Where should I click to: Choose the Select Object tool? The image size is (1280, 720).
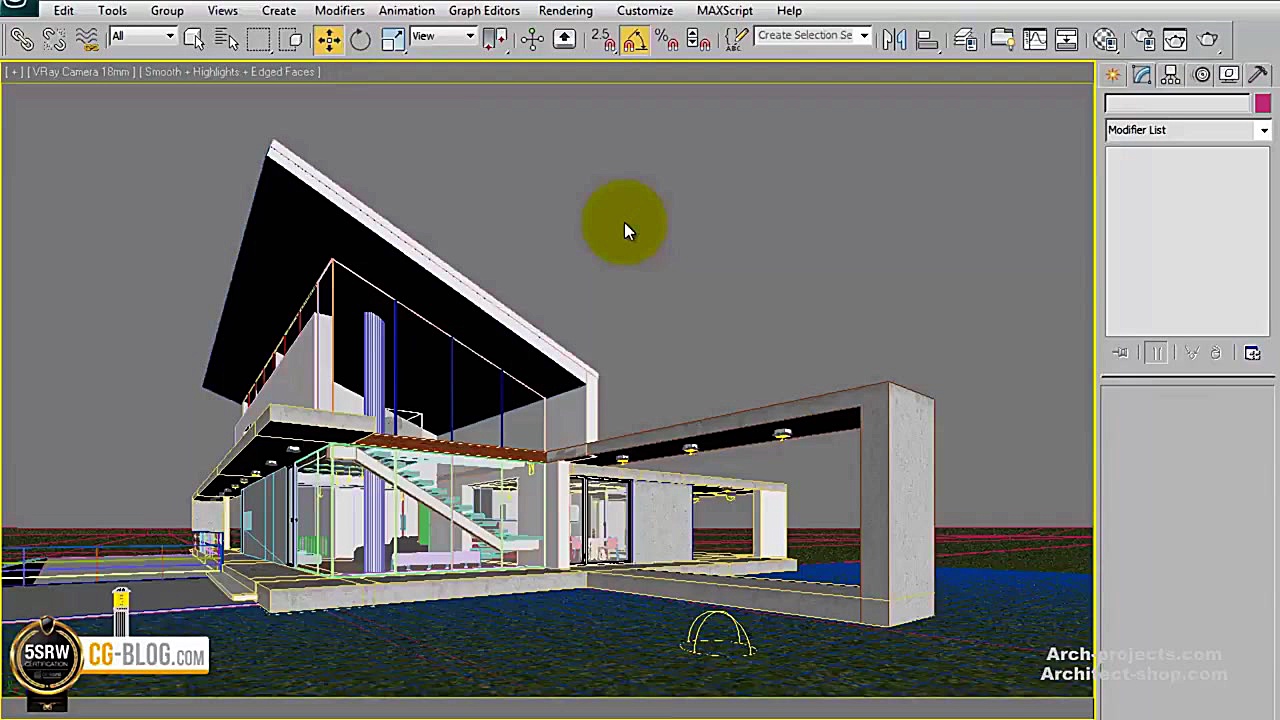(x=194, y=39)
